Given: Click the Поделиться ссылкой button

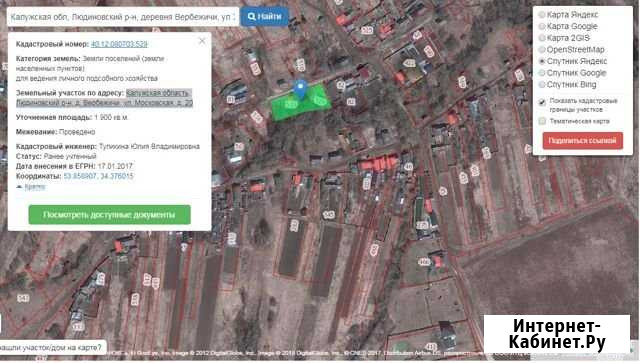Looking at the screenshot, I should (x=582, y=140).
